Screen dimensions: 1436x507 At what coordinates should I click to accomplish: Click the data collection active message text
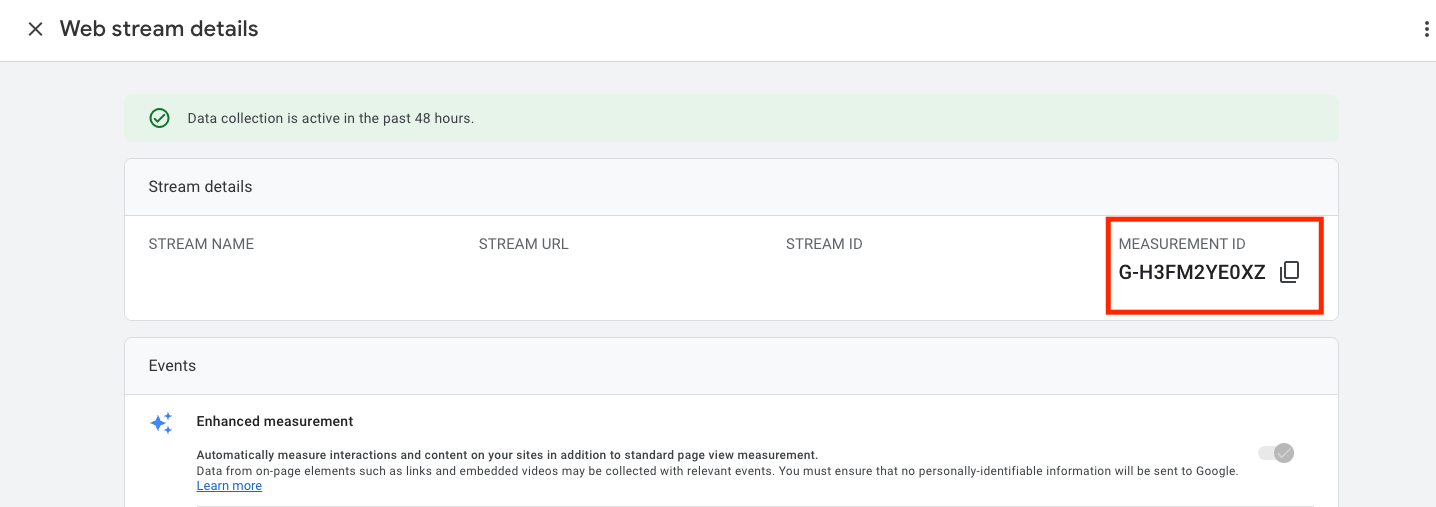click(330, 118)
